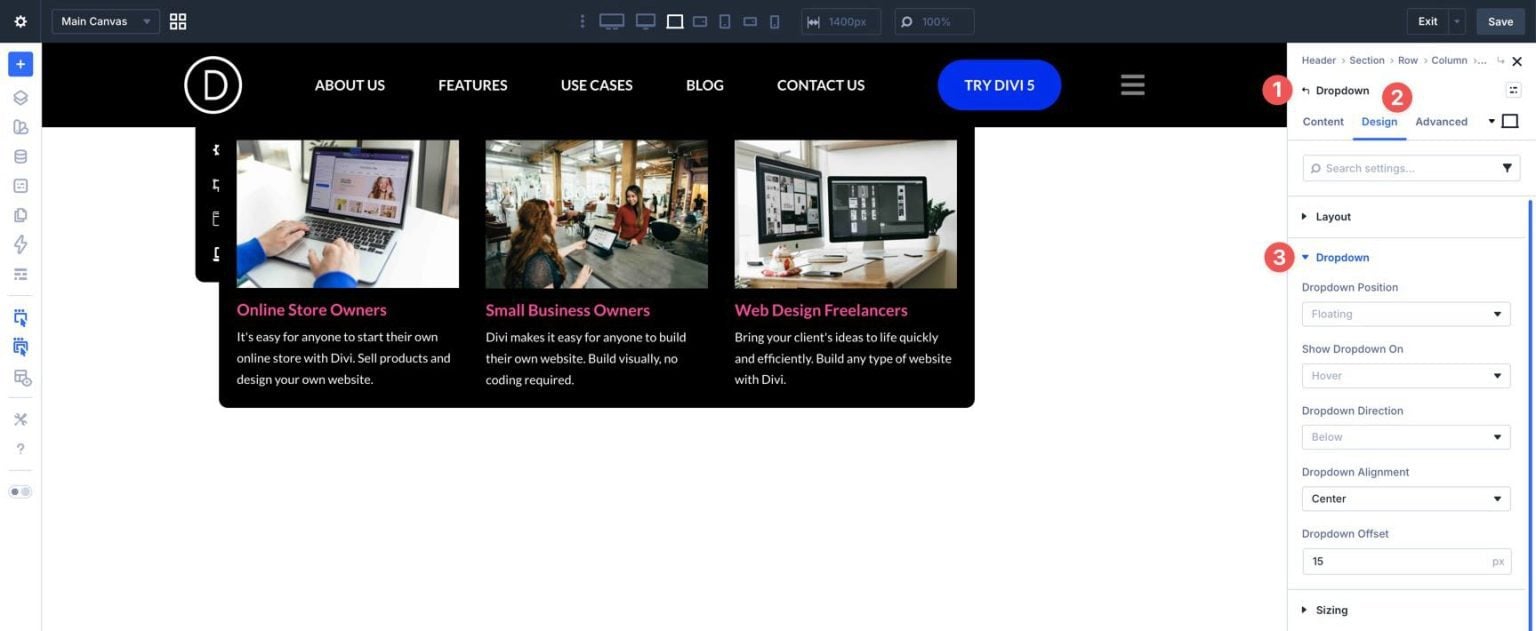
Task: Click the TRY DIVI 5 button
Action: tap(999, 85)
